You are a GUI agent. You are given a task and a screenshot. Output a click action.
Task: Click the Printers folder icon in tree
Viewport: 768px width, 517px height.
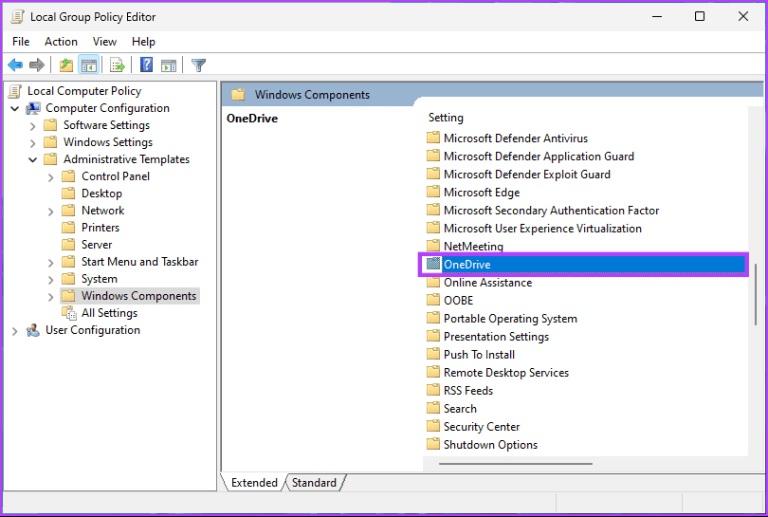[69, 228]
